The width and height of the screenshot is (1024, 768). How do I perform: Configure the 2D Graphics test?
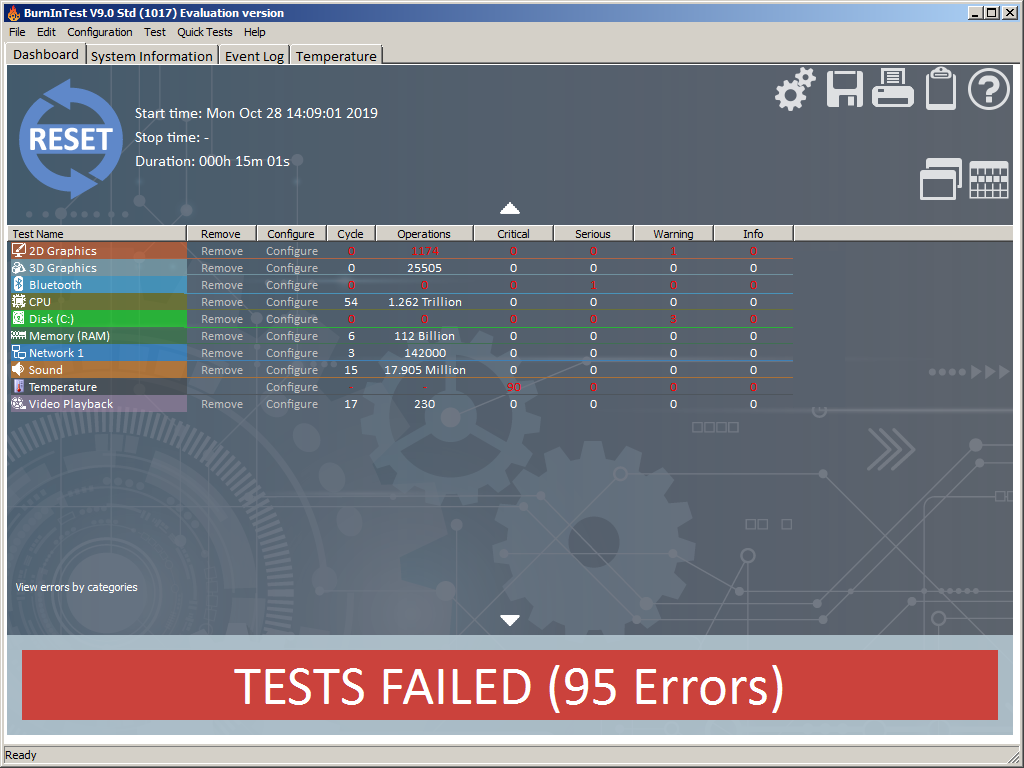coord(292,251)
